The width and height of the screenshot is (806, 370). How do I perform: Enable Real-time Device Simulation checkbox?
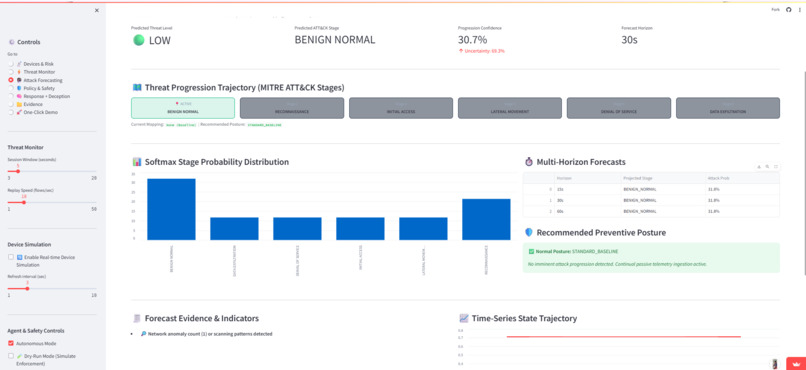click(11, 257)
